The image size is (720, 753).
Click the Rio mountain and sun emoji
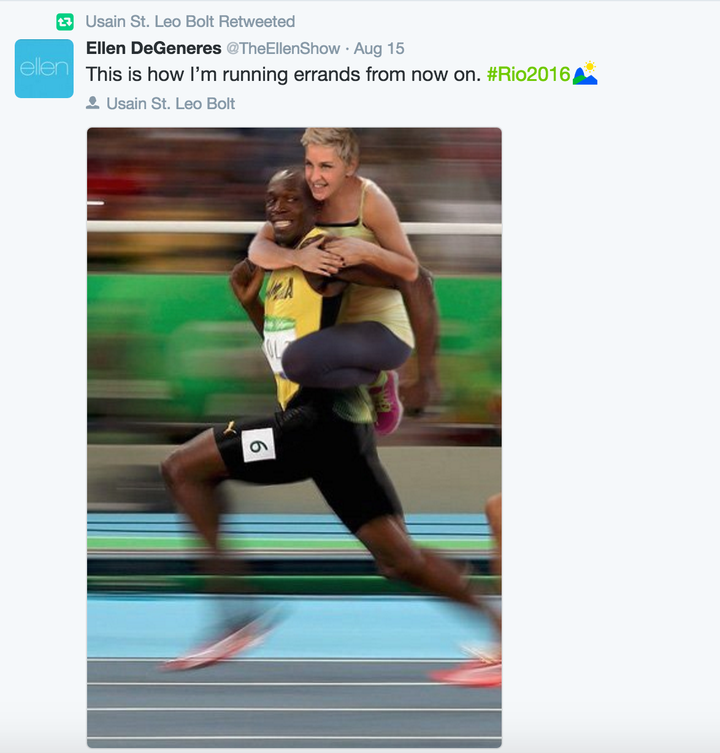tap(585, 73)
